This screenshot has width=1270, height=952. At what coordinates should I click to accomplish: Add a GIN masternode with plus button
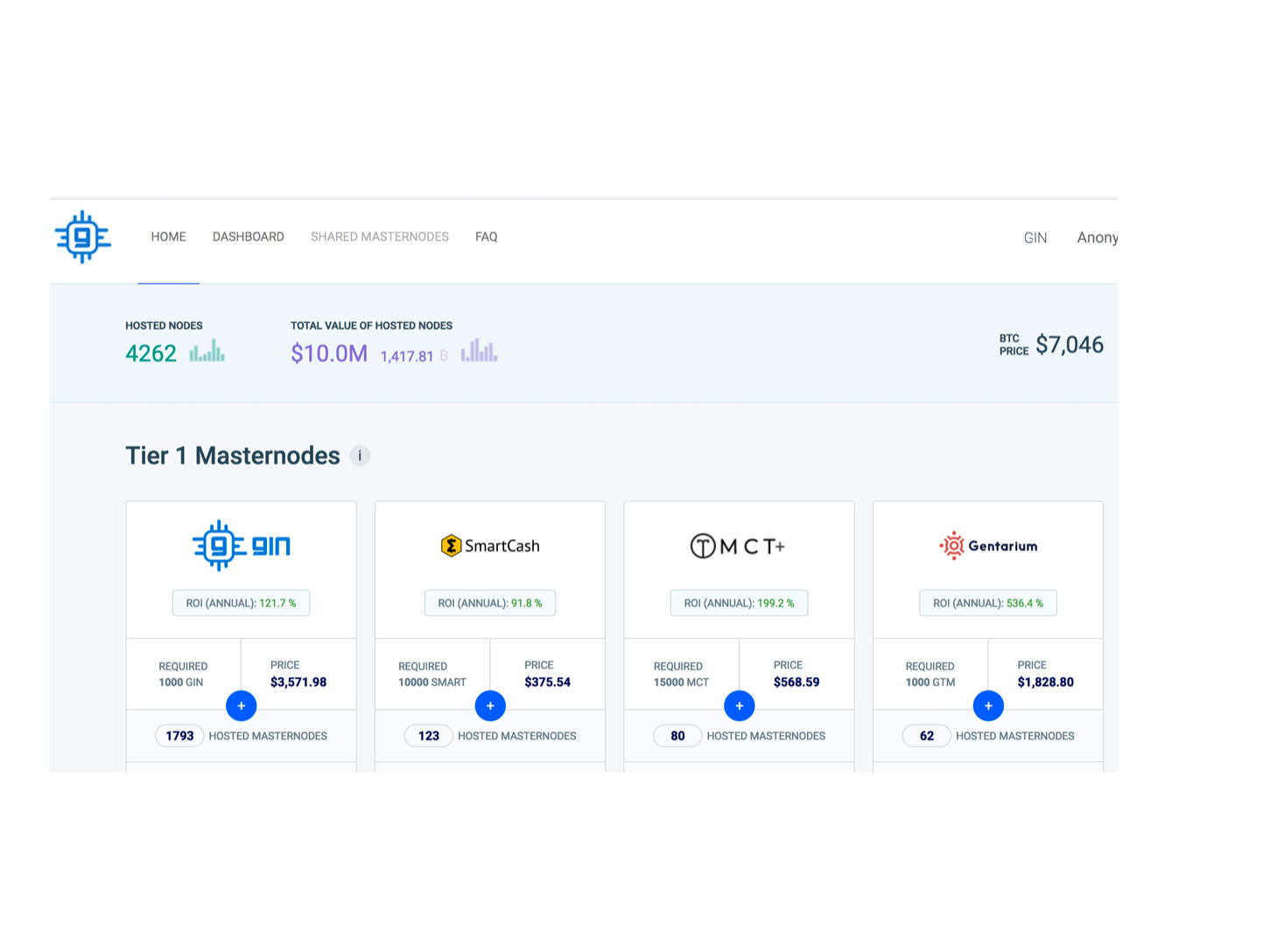point(242,705)
